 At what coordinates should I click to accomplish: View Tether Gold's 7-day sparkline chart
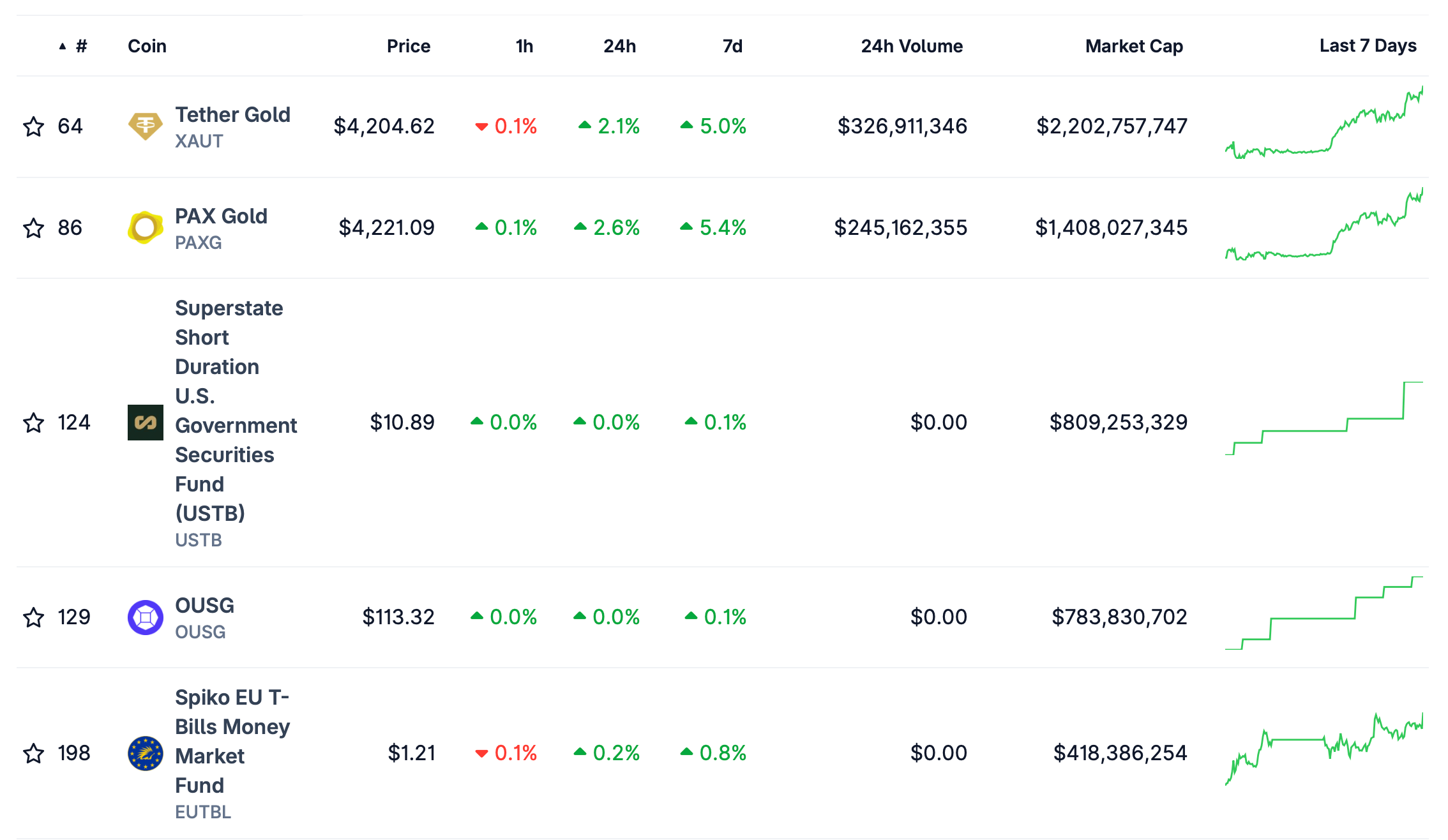point(1324,126)
